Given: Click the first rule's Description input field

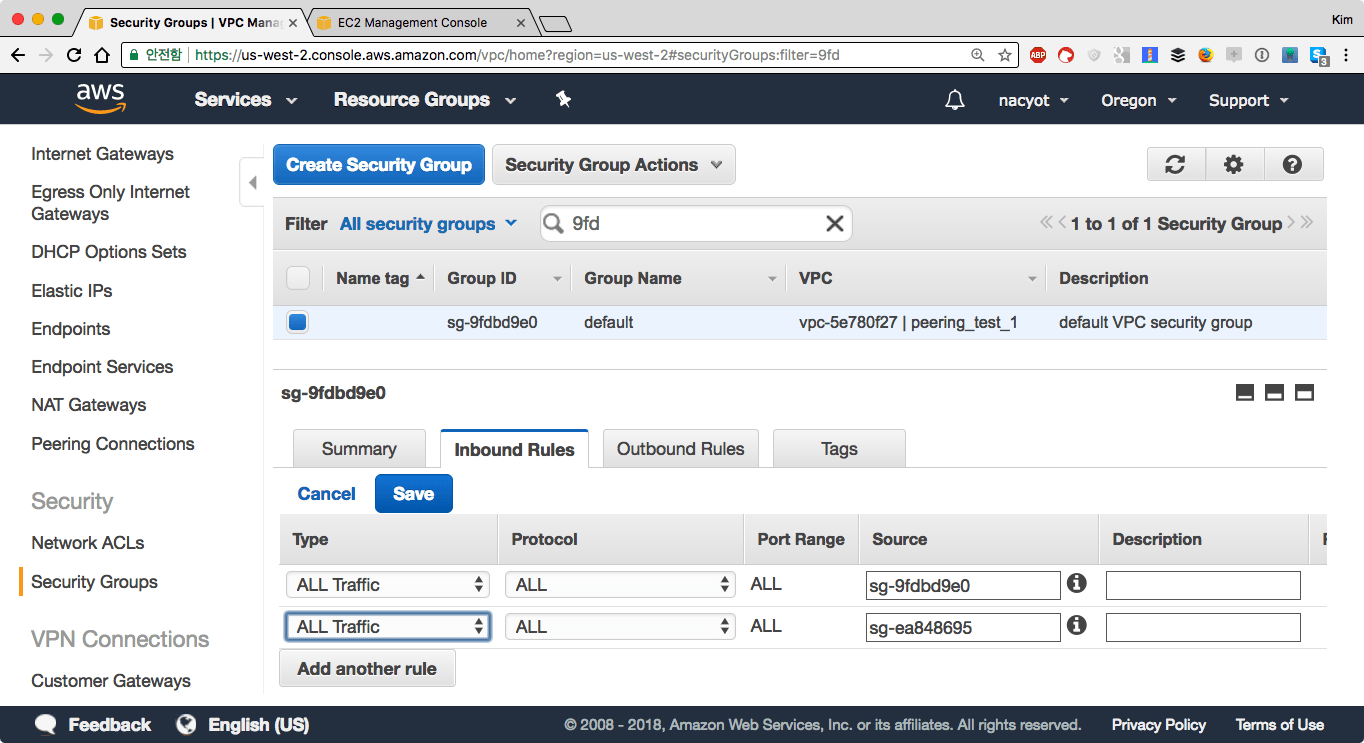Looking at the screenshot, I should coord(1202,585).
